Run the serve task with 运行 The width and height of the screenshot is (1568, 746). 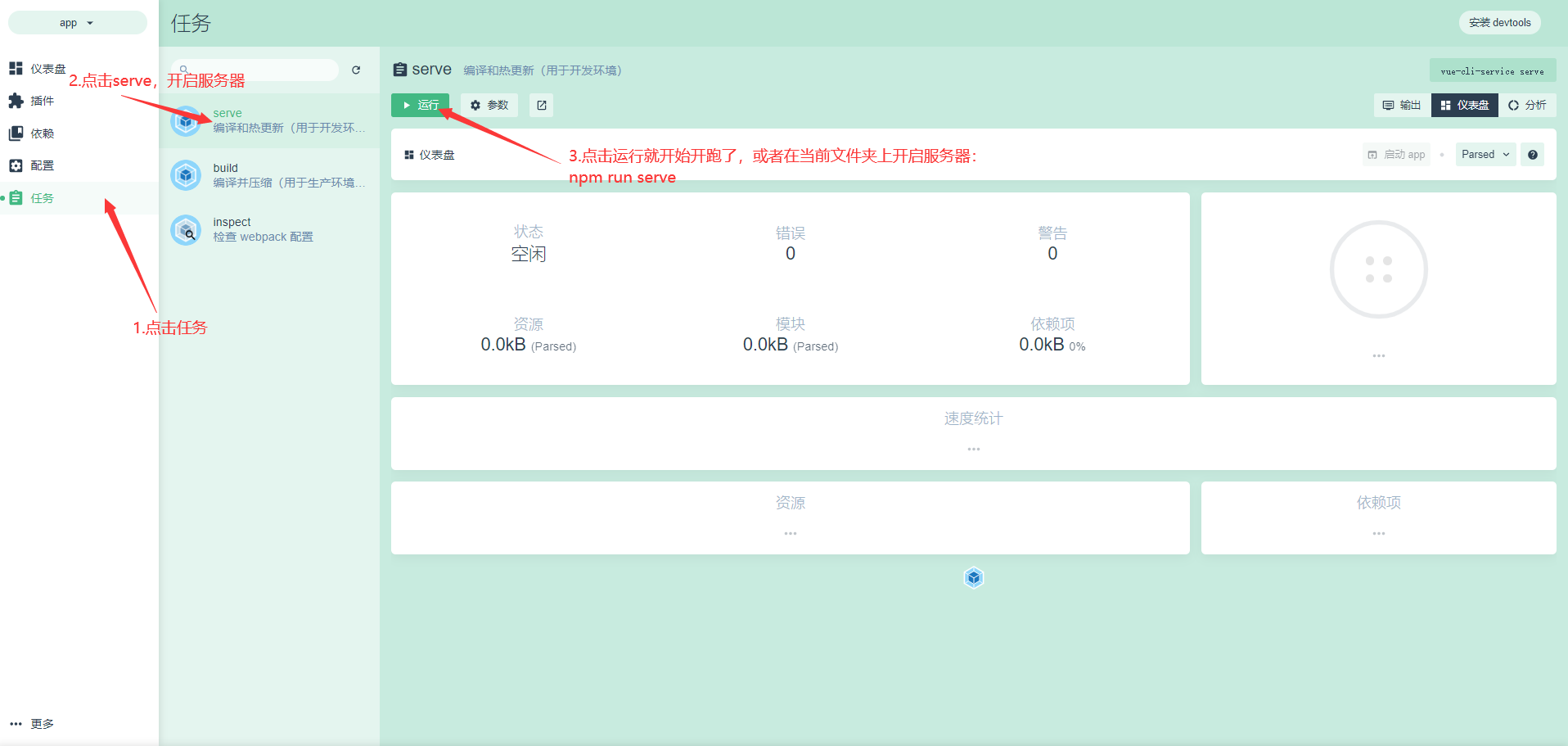[420, 105]
